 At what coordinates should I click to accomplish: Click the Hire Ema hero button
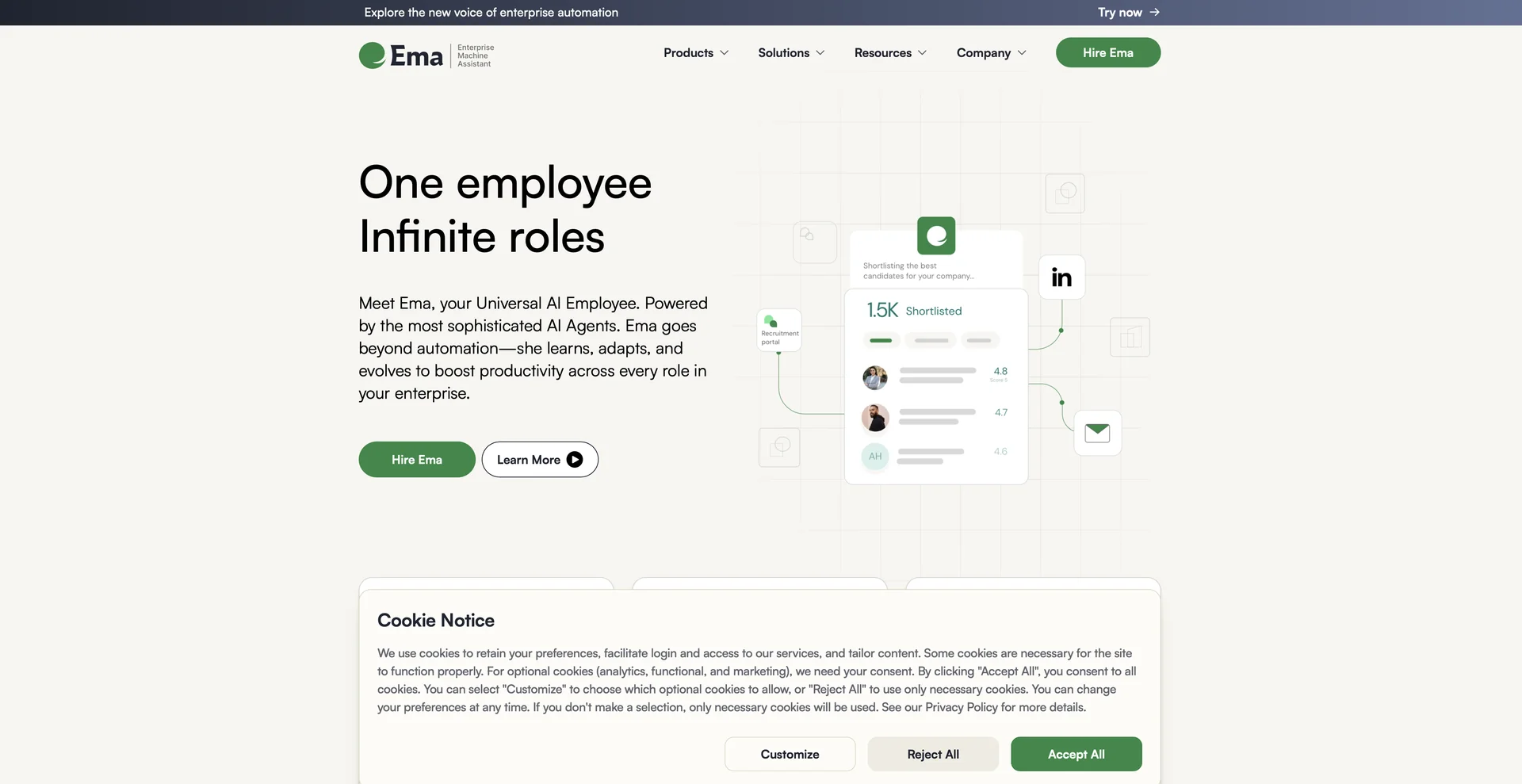click(x=417, y=460)
